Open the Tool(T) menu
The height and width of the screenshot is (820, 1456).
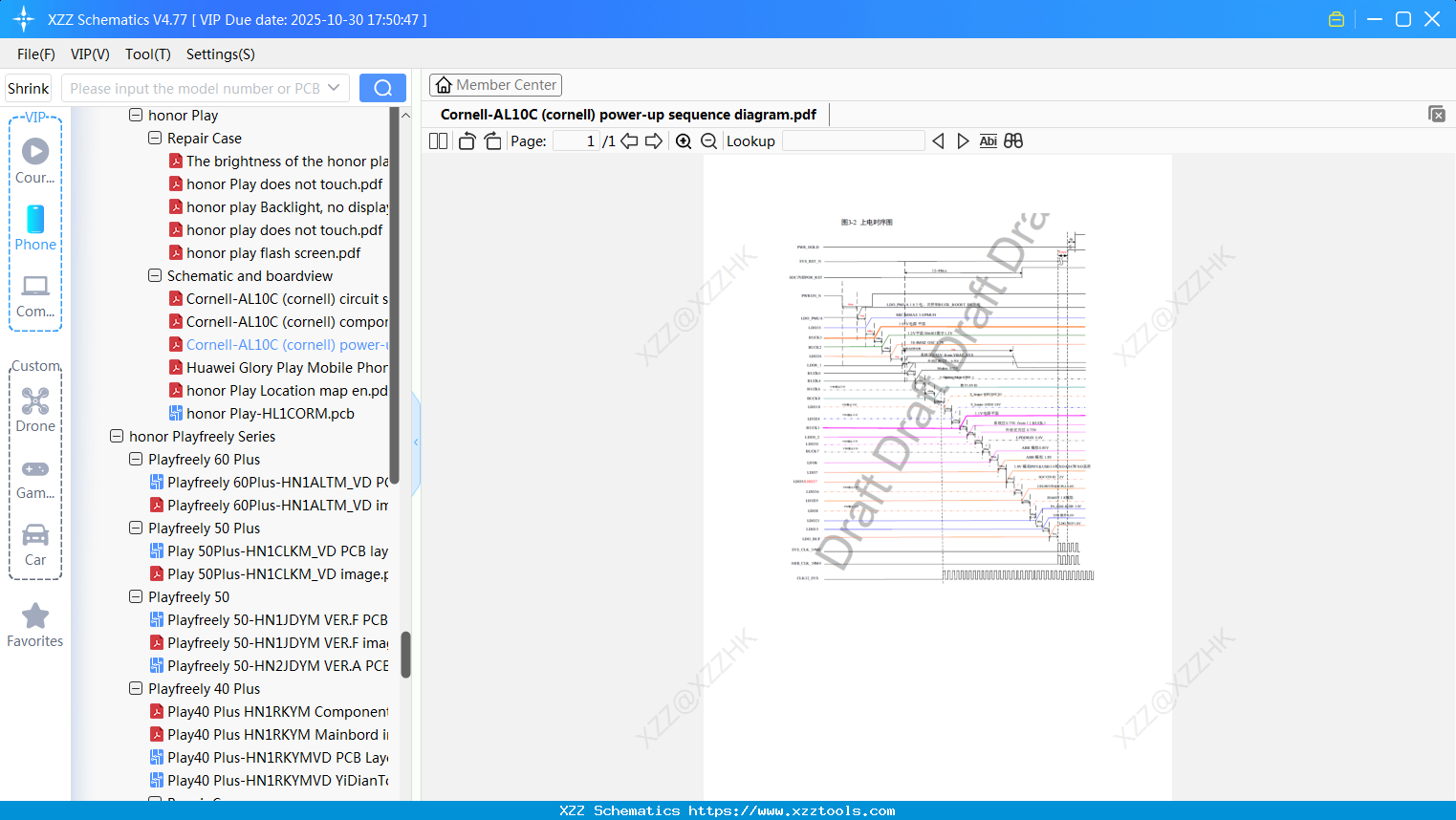click(148, 54)
